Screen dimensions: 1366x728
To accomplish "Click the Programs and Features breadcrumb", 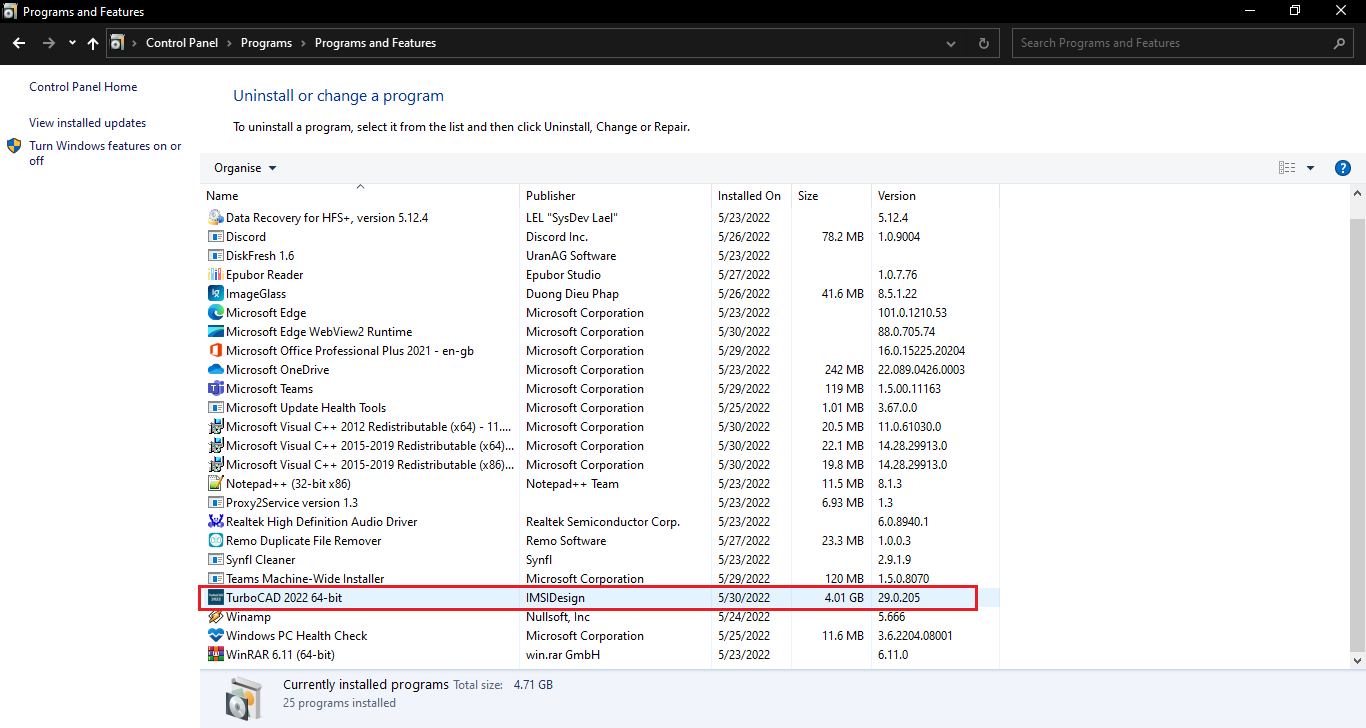I will coord(375,43).
